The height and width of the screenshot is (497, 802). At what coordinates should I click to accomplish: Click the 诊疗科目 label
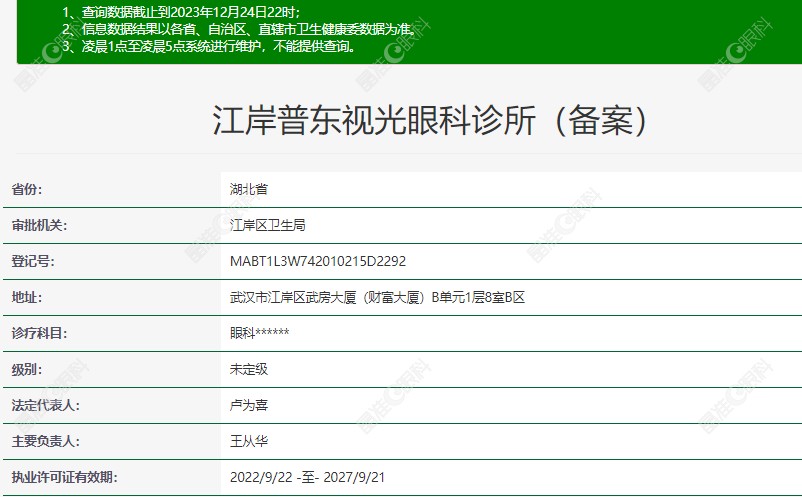[x=39, y=333]
